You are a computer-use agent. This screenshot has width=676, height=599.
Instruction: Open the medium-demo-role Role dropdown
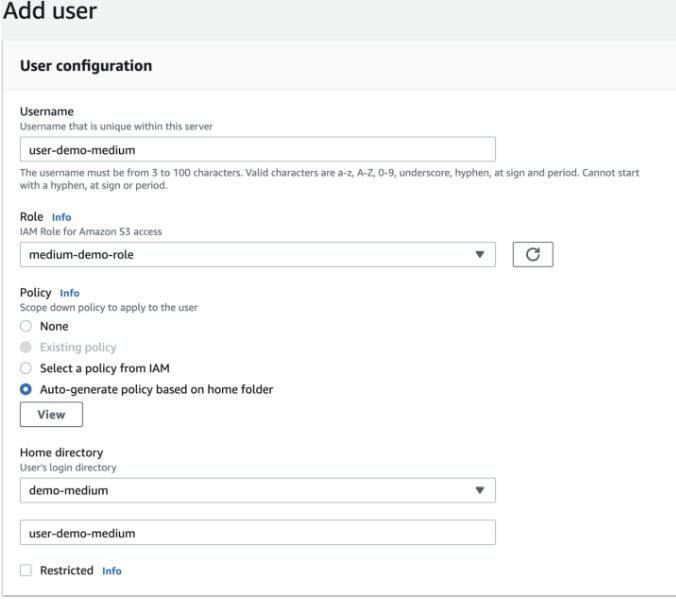(250, 255)
